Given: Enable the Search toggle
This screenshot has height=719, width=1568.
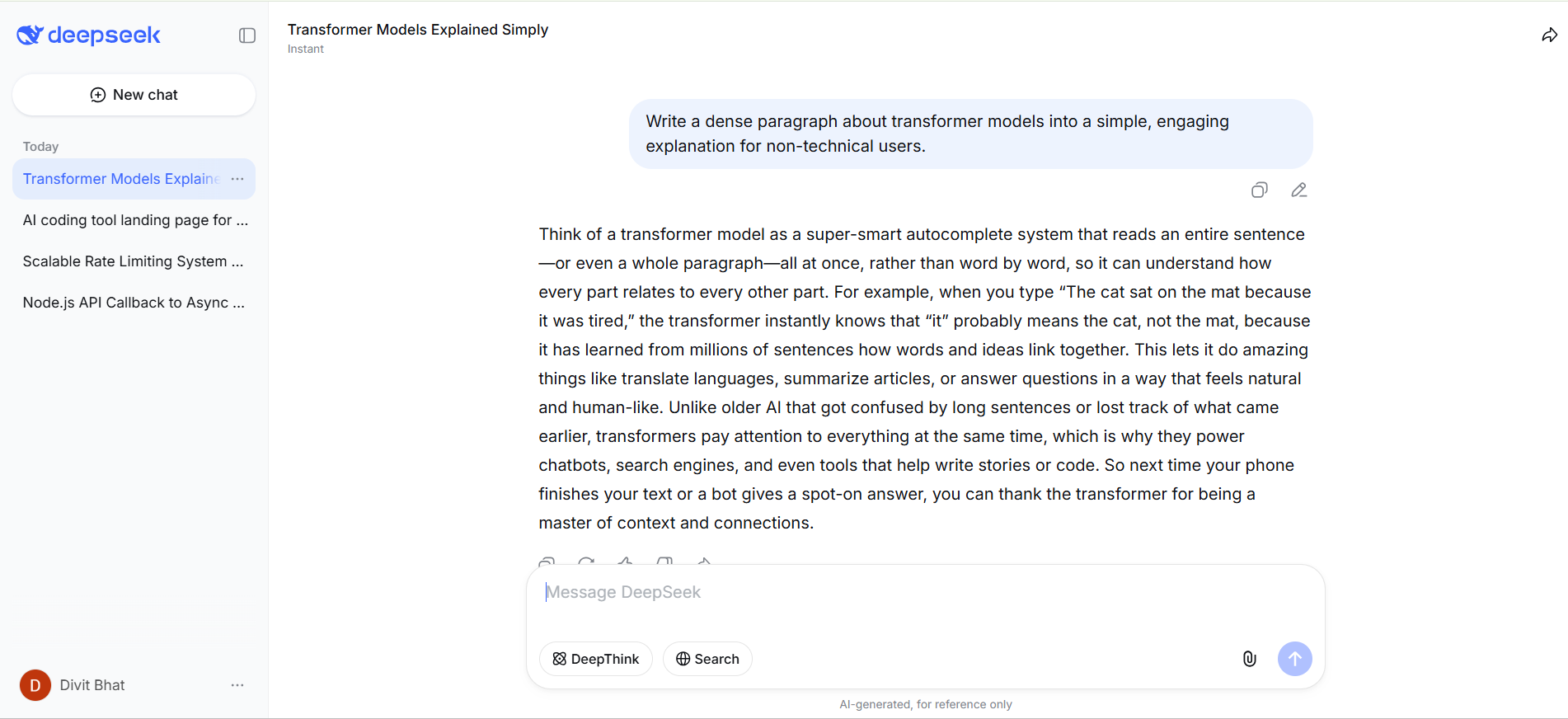Looking at the screenshot, I should 707,659.
